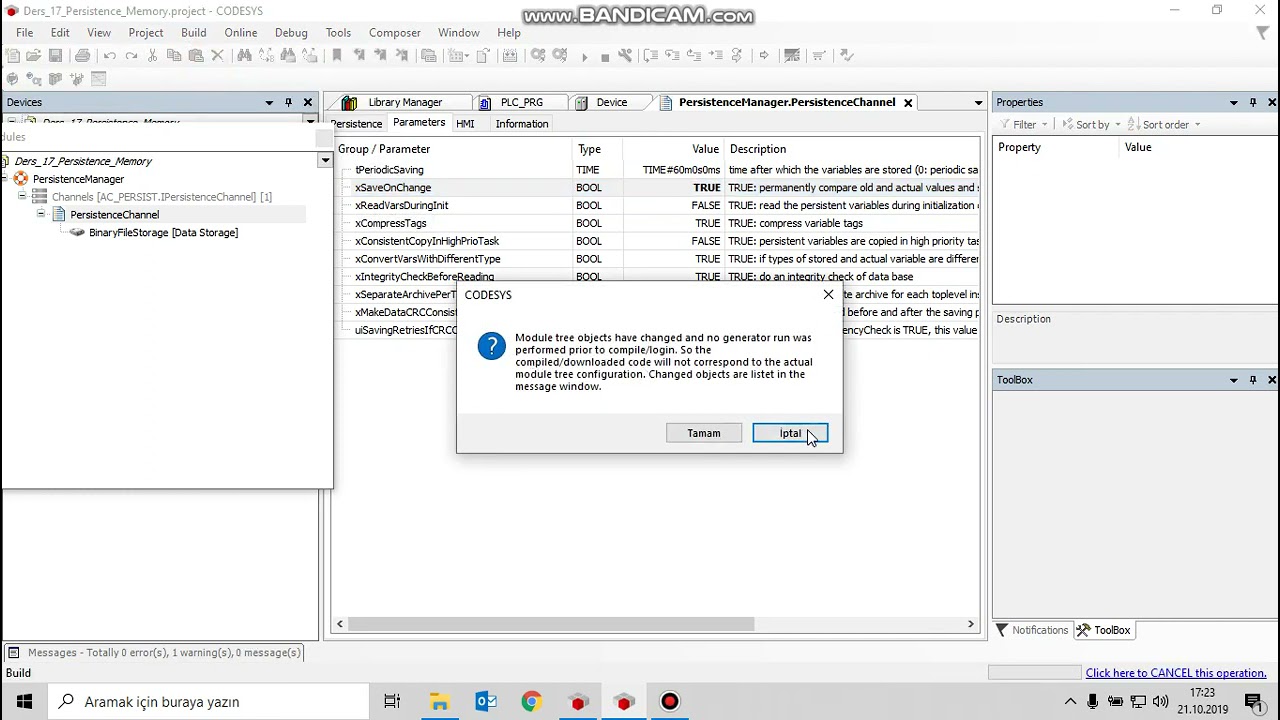Open the Sort order dropdown
The image size is (1280, 720).
coord(1164,125)
